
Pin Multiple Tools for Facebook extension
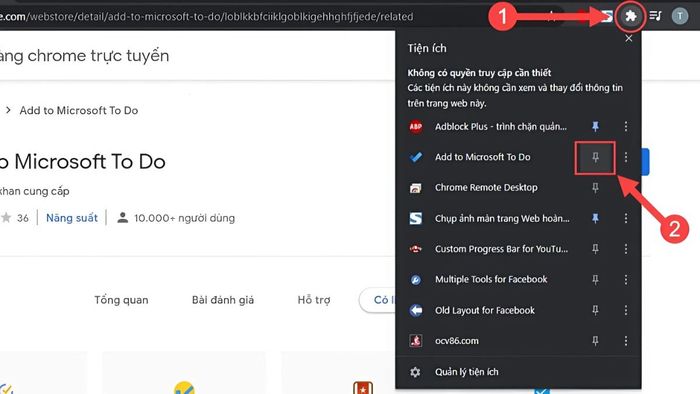595,280
